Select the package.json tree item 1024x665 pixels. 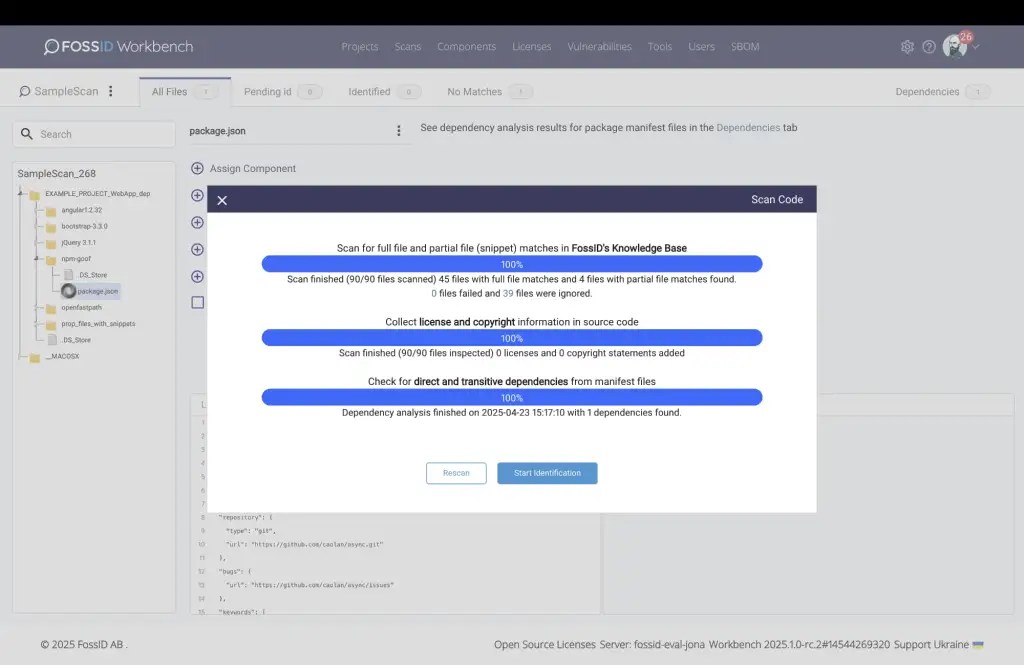[x=98, y=291]
